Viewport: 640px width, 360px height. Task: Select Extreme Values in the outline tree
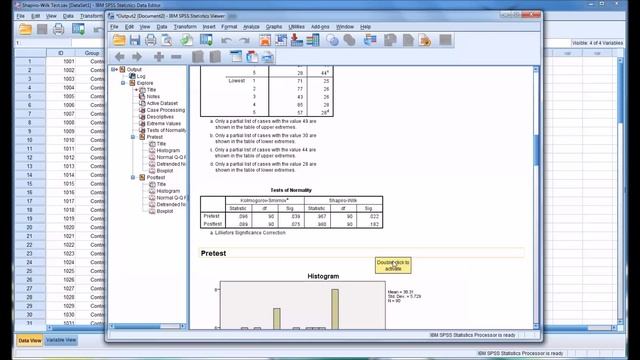(163, 123)
